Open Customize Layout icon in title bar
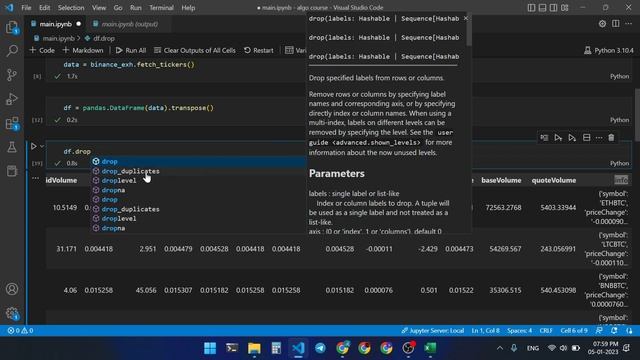This screenshot has height=360, width=640. tap(565, 8)
